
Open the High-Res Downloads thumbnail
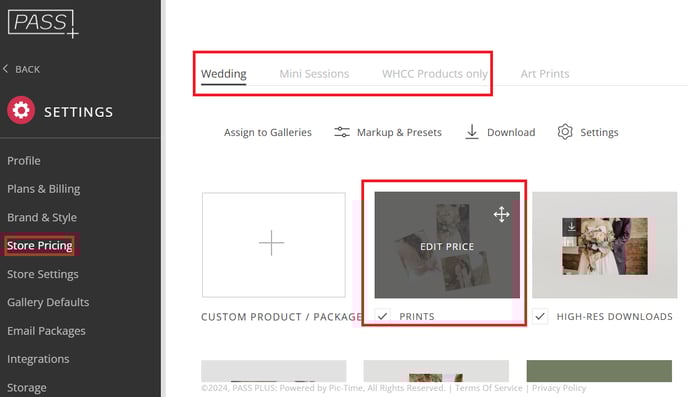[x=605, y=245]
